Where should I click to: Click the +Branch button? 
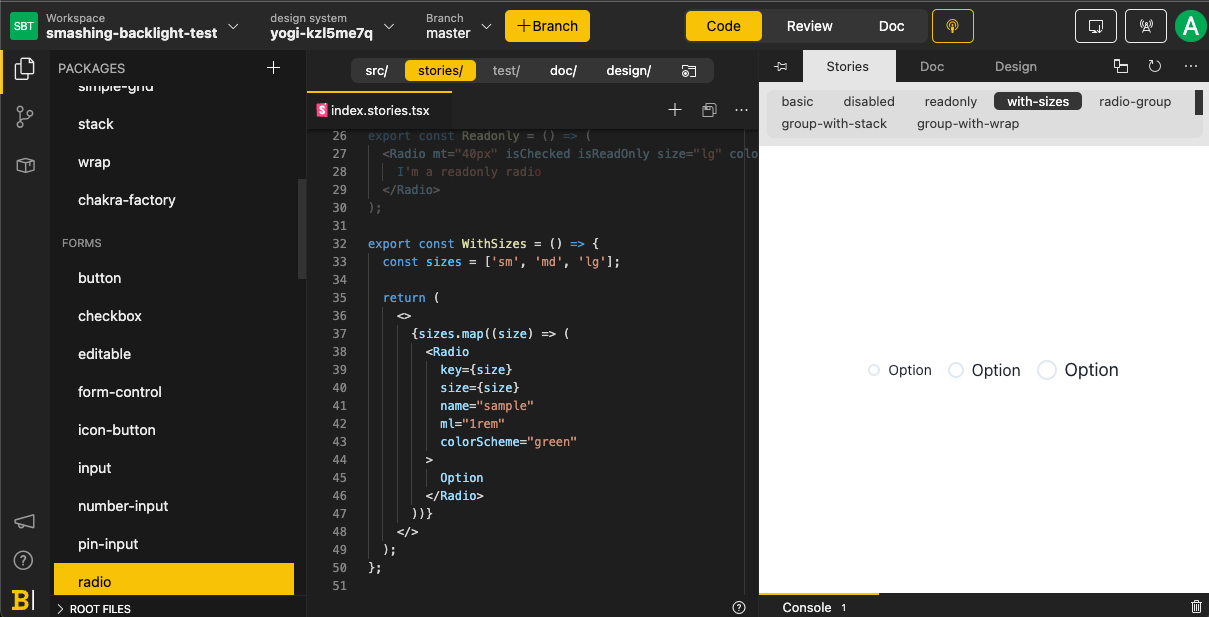click(547, 26)
